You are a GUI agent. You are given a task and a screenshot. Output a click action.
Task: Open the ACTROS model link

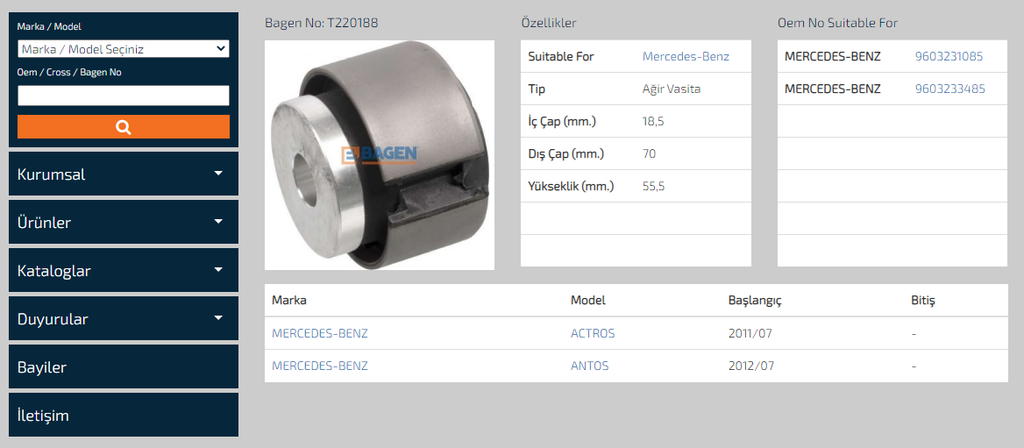tap(593, 333)
